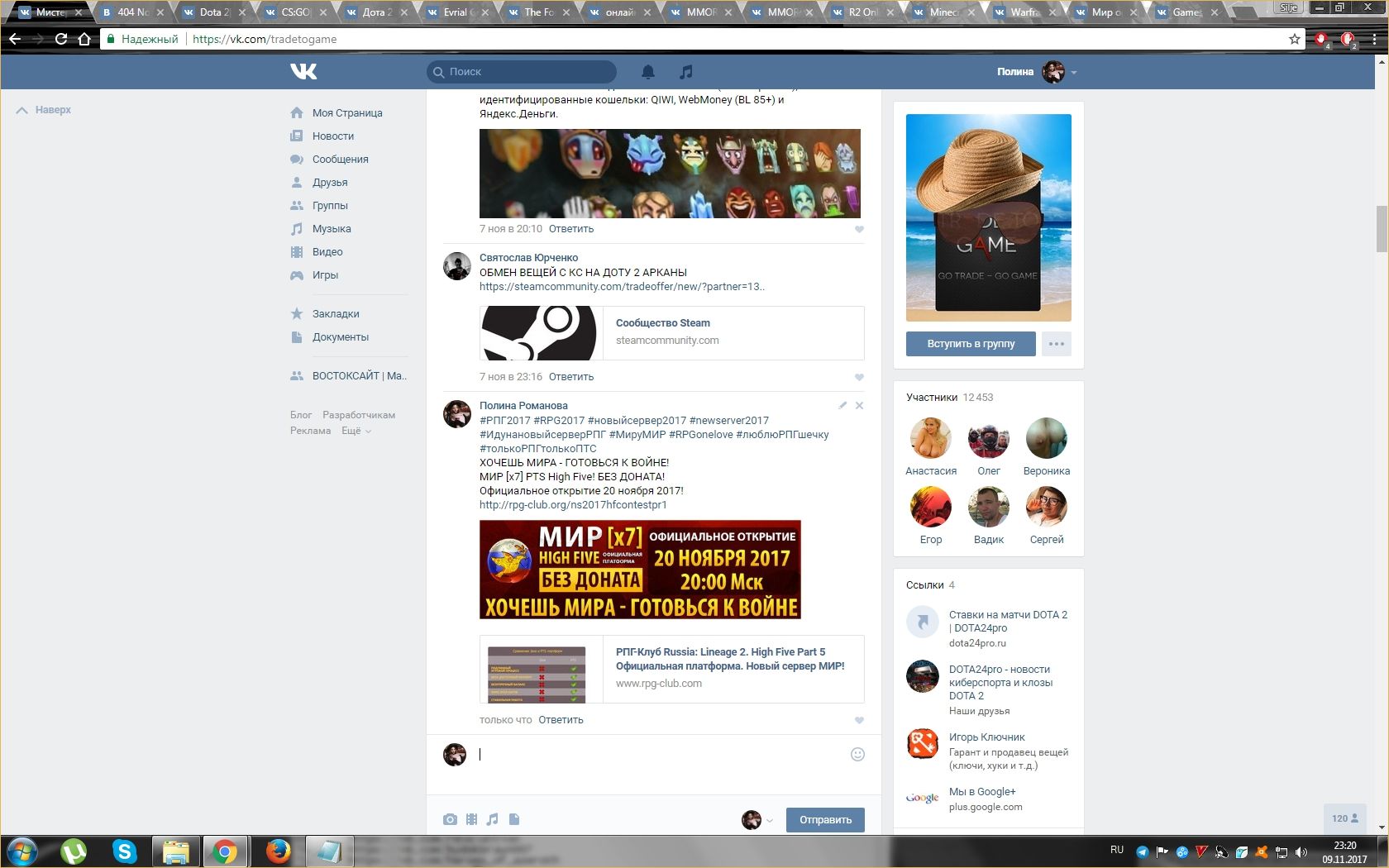
Task: Open group actions with the three-dots button
Action: tap(1057, 344)
